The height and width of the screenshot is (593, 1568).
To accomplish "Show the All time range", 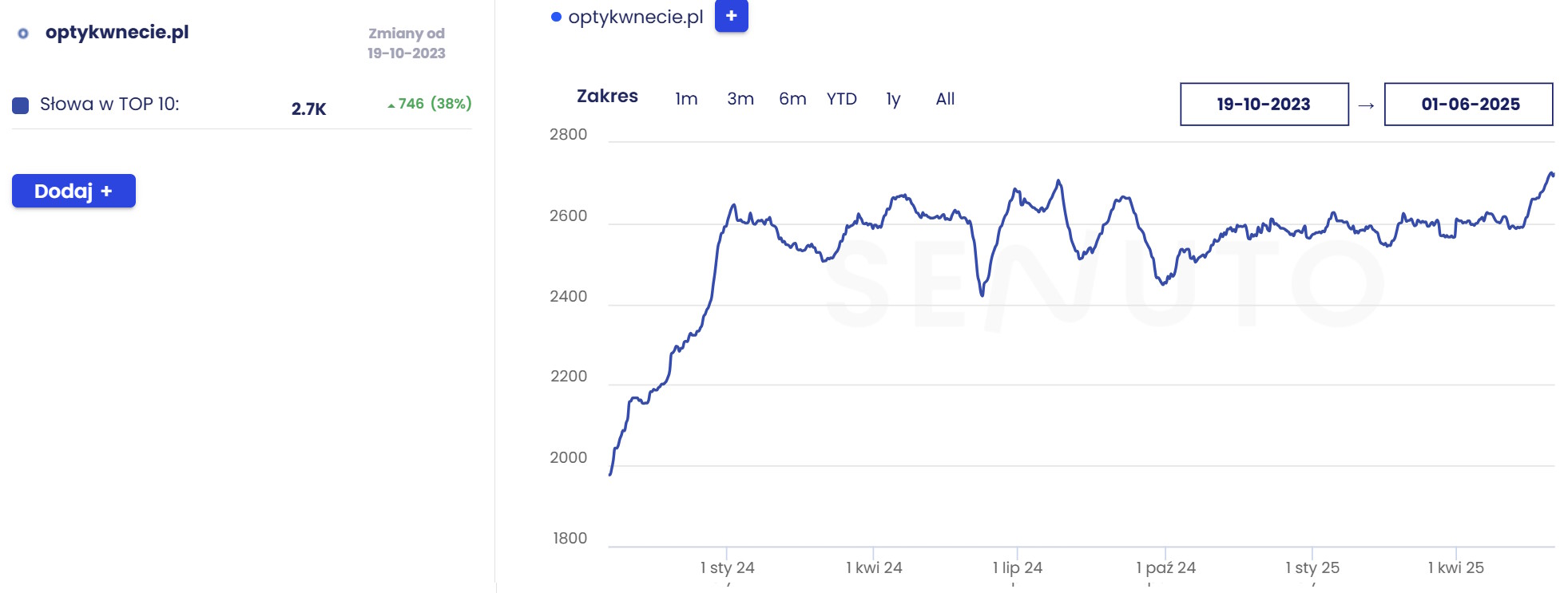I will coord(945,99).
